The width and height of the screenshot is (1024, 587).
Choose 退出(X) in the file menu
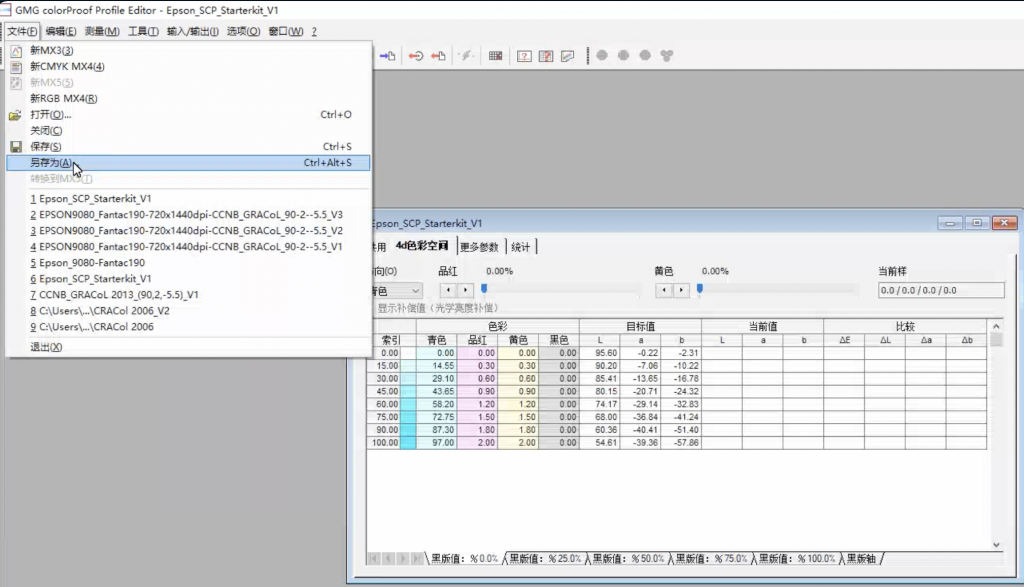click(x=188, y=347)
